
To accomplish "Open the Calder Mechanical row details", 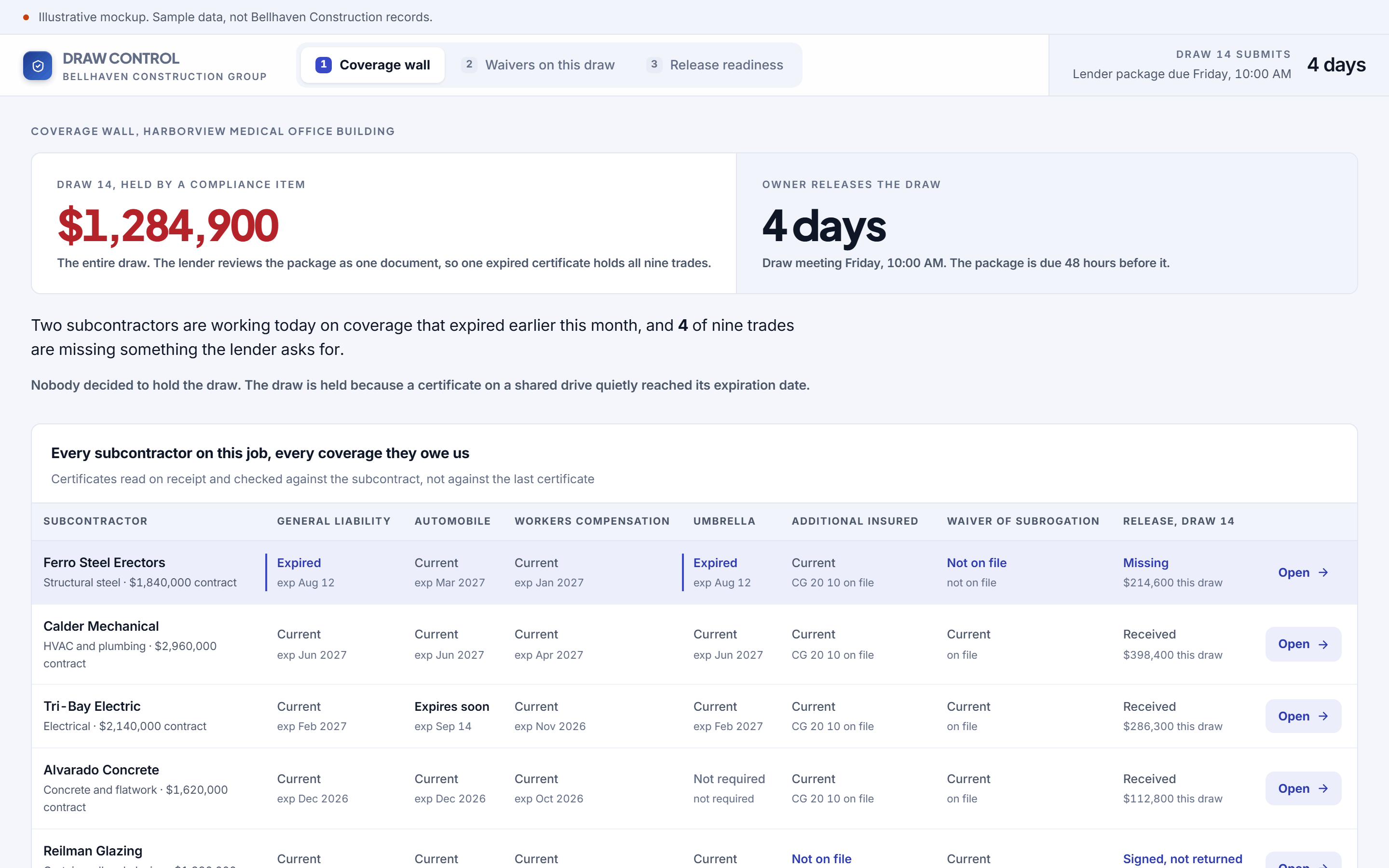I will (1303, 644).
